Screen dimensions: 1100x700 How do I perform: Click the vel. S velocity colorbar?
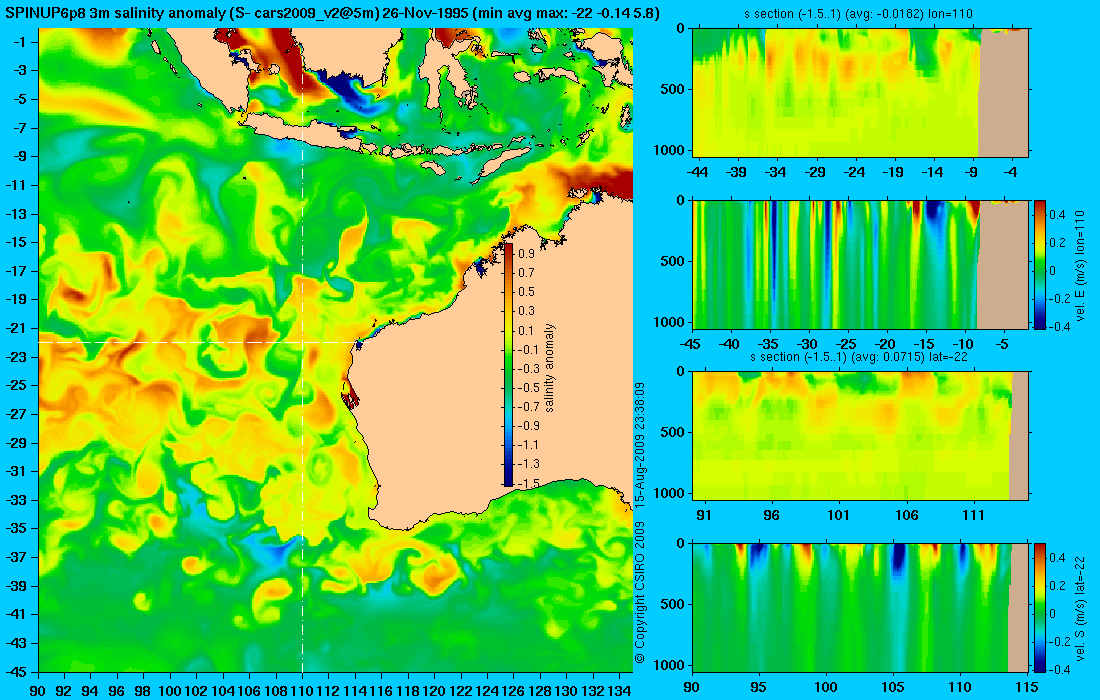(x=1040, y=607)
